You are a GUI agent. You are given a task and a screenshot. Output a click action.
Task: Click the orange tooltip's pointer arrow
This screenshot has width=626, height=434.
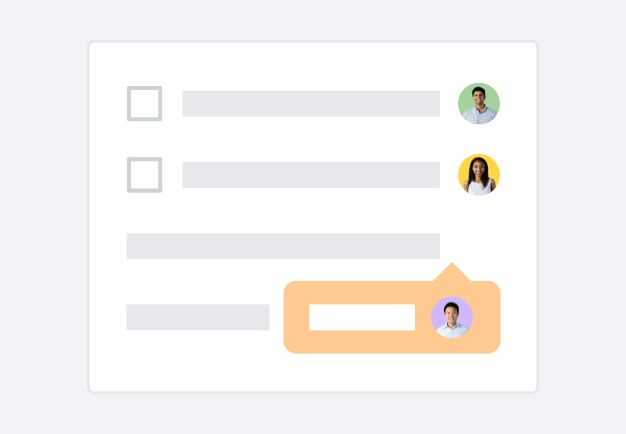coord(452,273)
